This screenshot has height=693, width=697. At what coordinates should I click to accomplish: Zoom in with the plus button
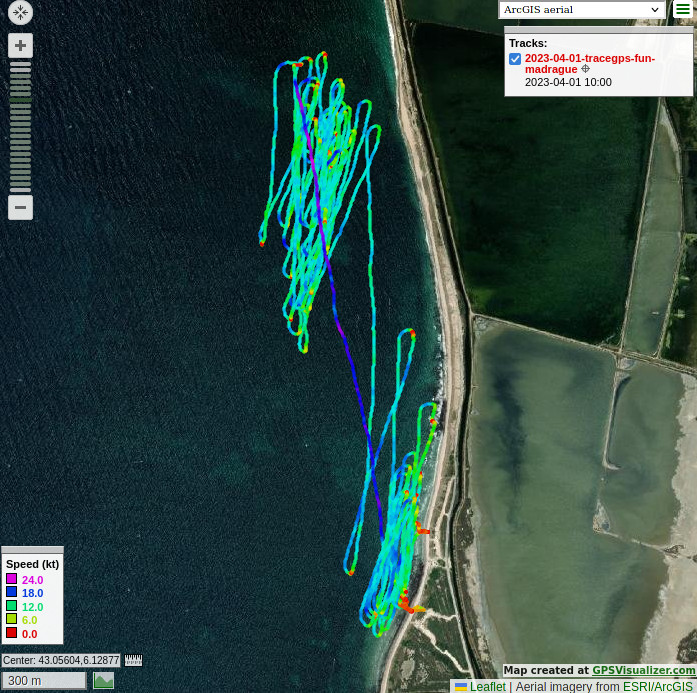click(20, 46)
